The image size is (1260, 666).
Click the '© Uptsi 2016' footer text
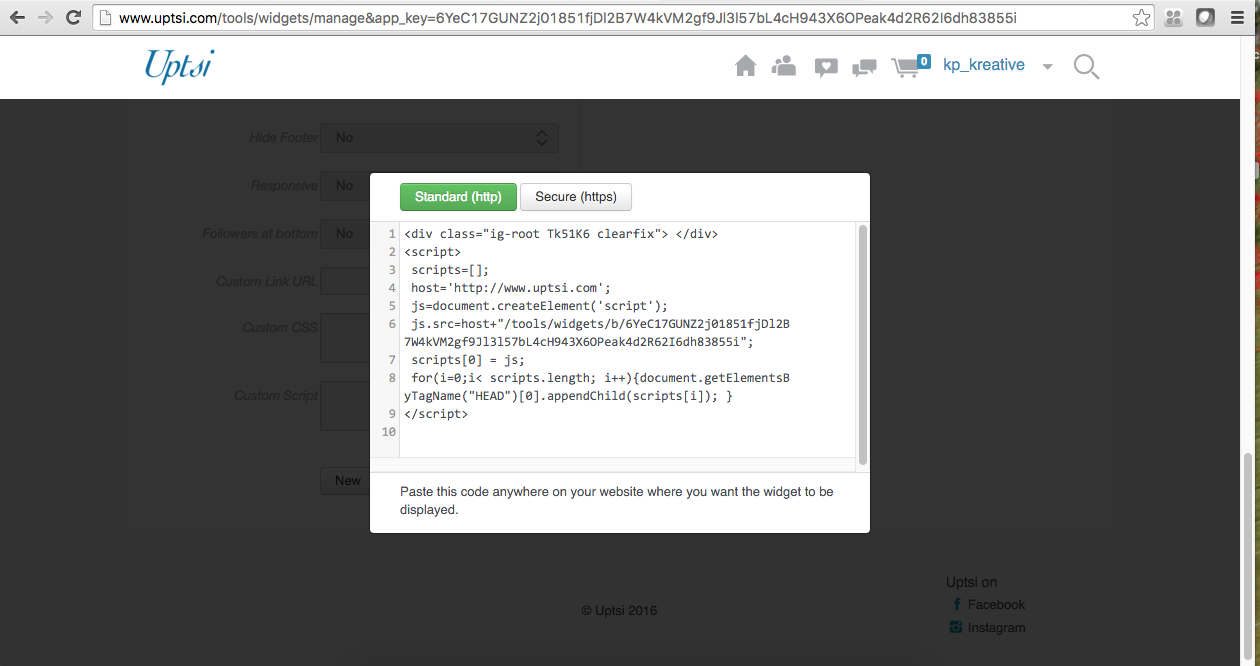[x=619, y=610]
